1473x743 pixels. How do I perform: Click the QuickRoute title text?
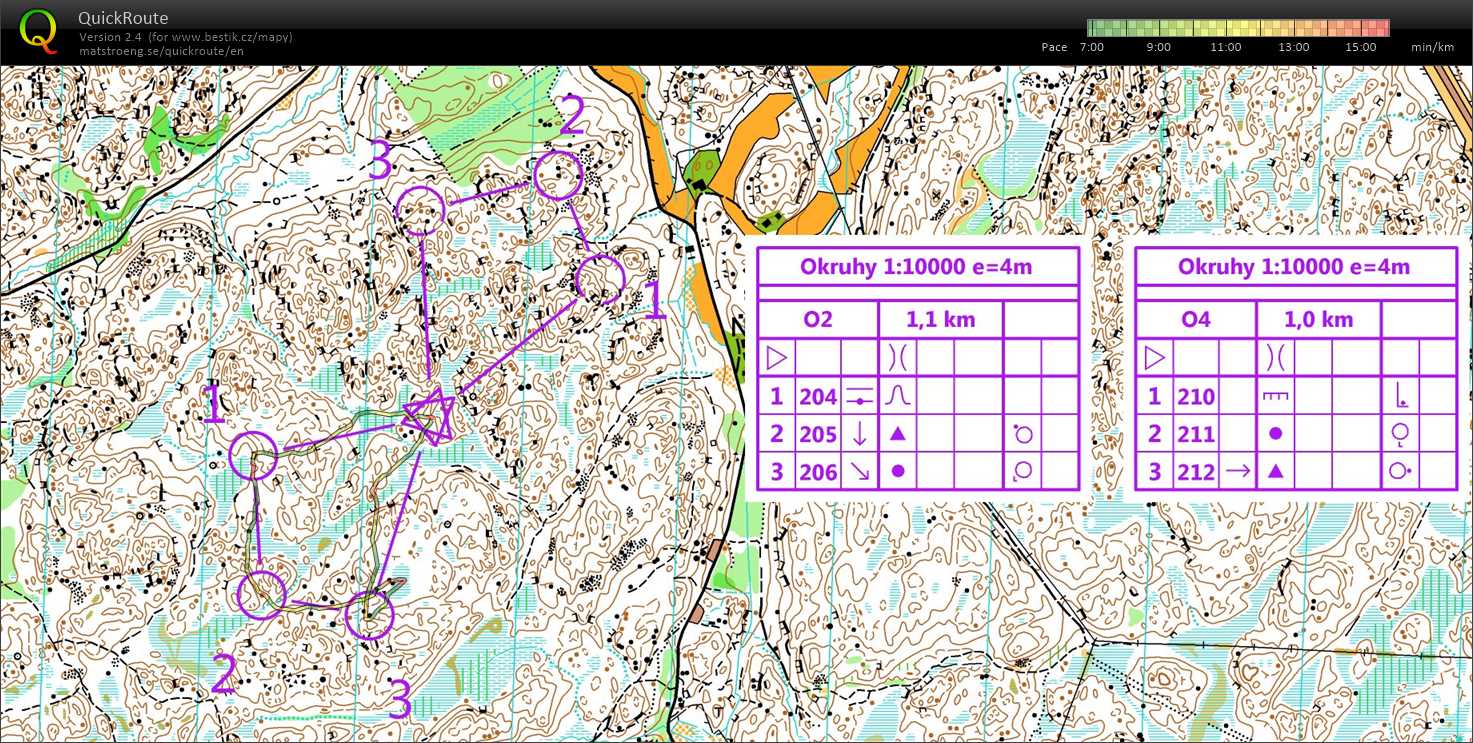[x=123, y=18]
